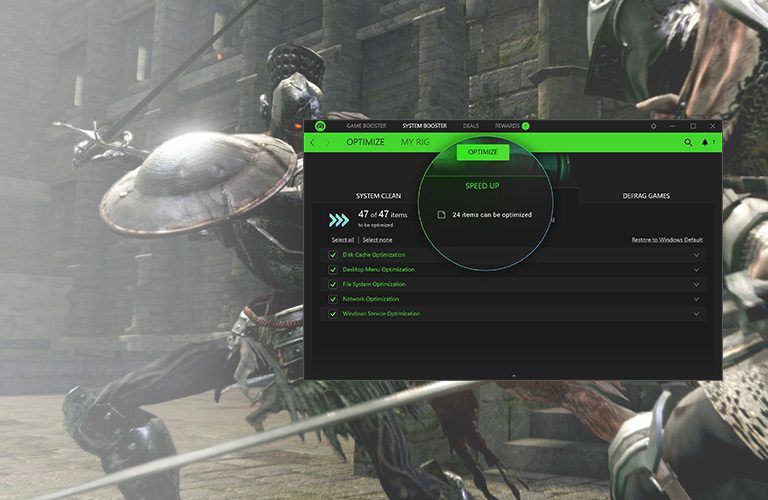Select the Optimize sub-tab

(365, 142)
